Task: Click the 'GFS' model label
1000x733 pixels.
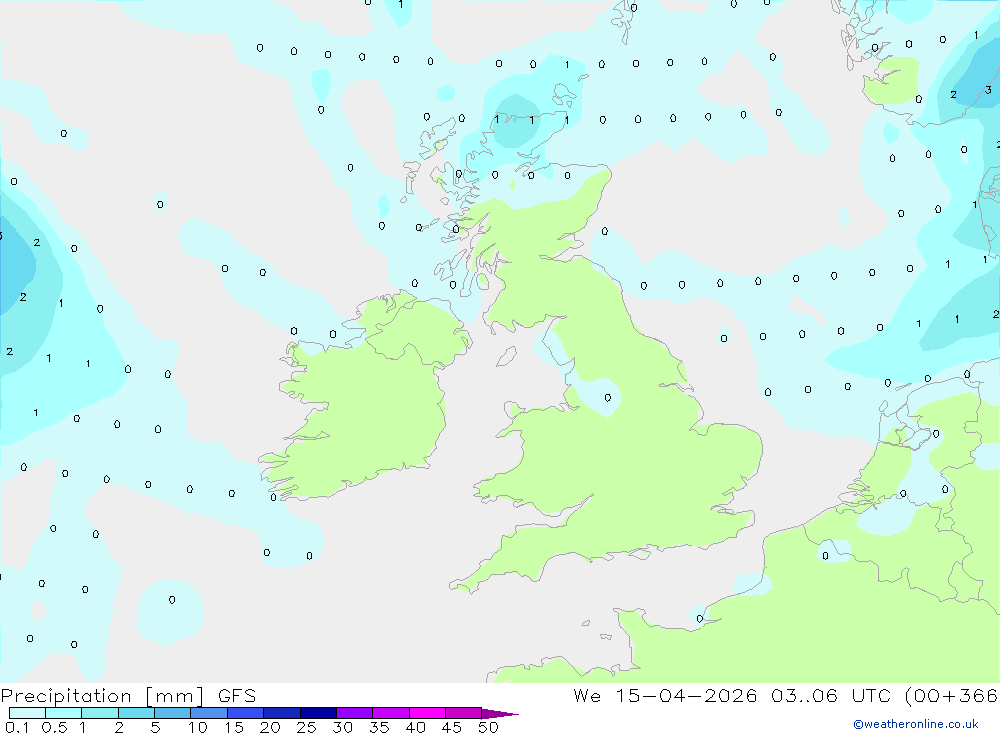Action: click(237, 696)
